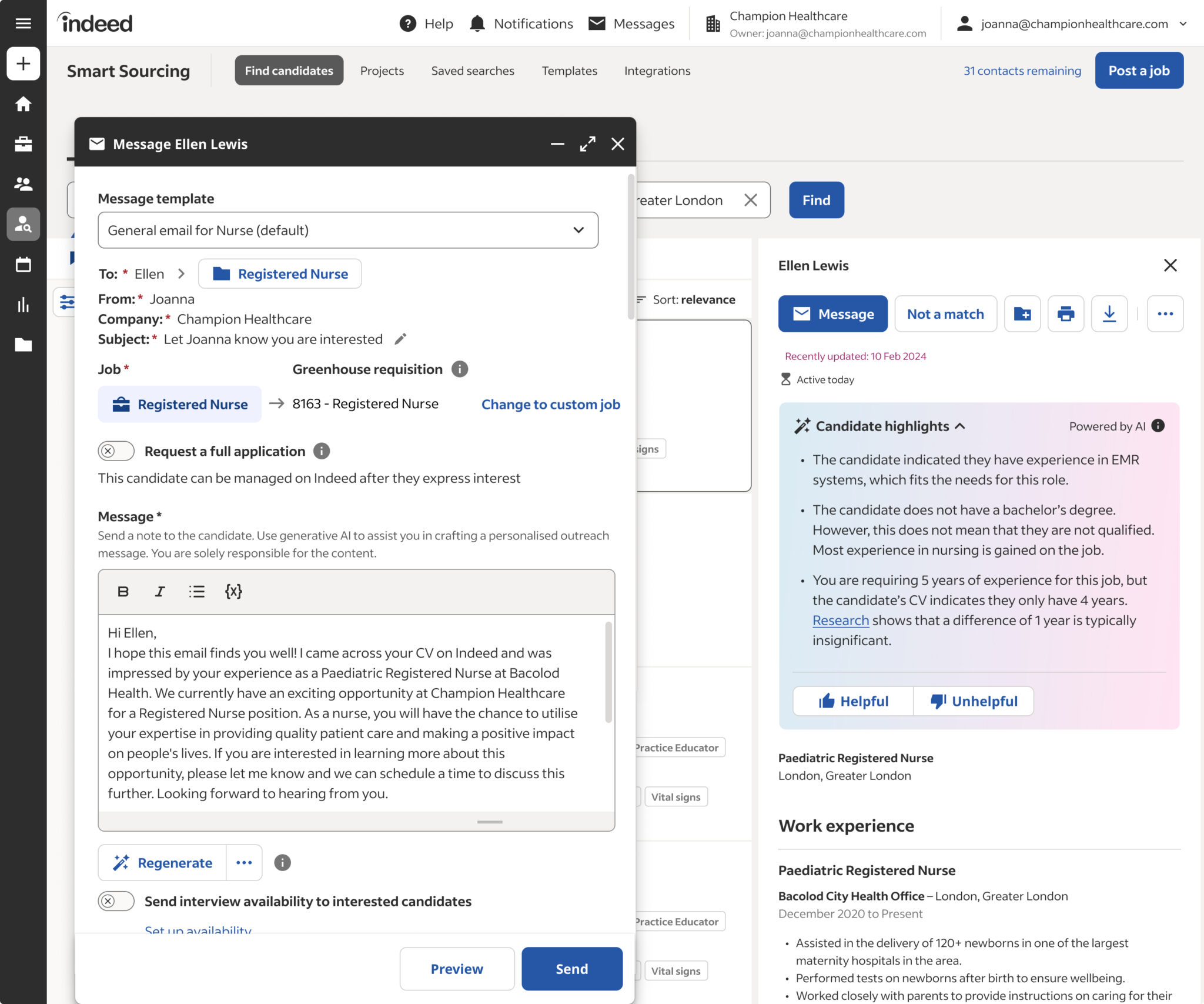Screen dimensions: 1204x1004
Task: Enable Send interview availability to interested candidates
Action: pyautogui.click(x=116, y=900)
